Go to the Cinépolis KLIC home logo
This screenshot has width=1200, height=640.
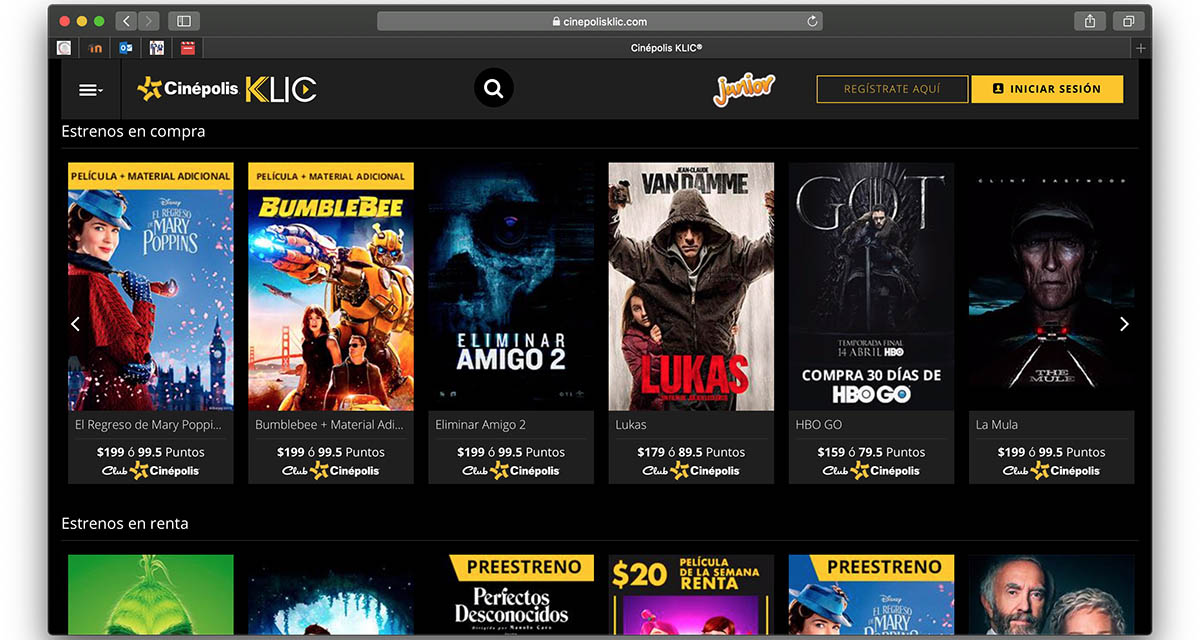227,89
